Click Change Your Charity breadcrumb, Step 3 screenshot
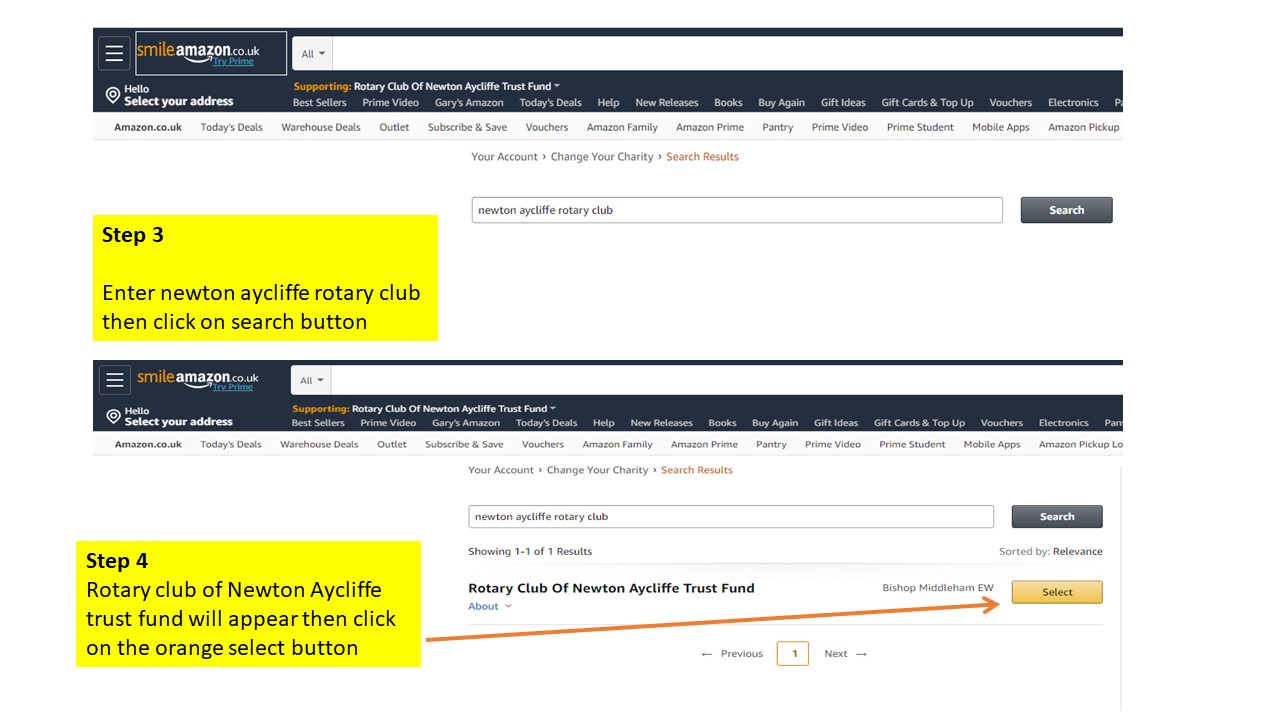The image size is (1280, 720). pos(602,156)
